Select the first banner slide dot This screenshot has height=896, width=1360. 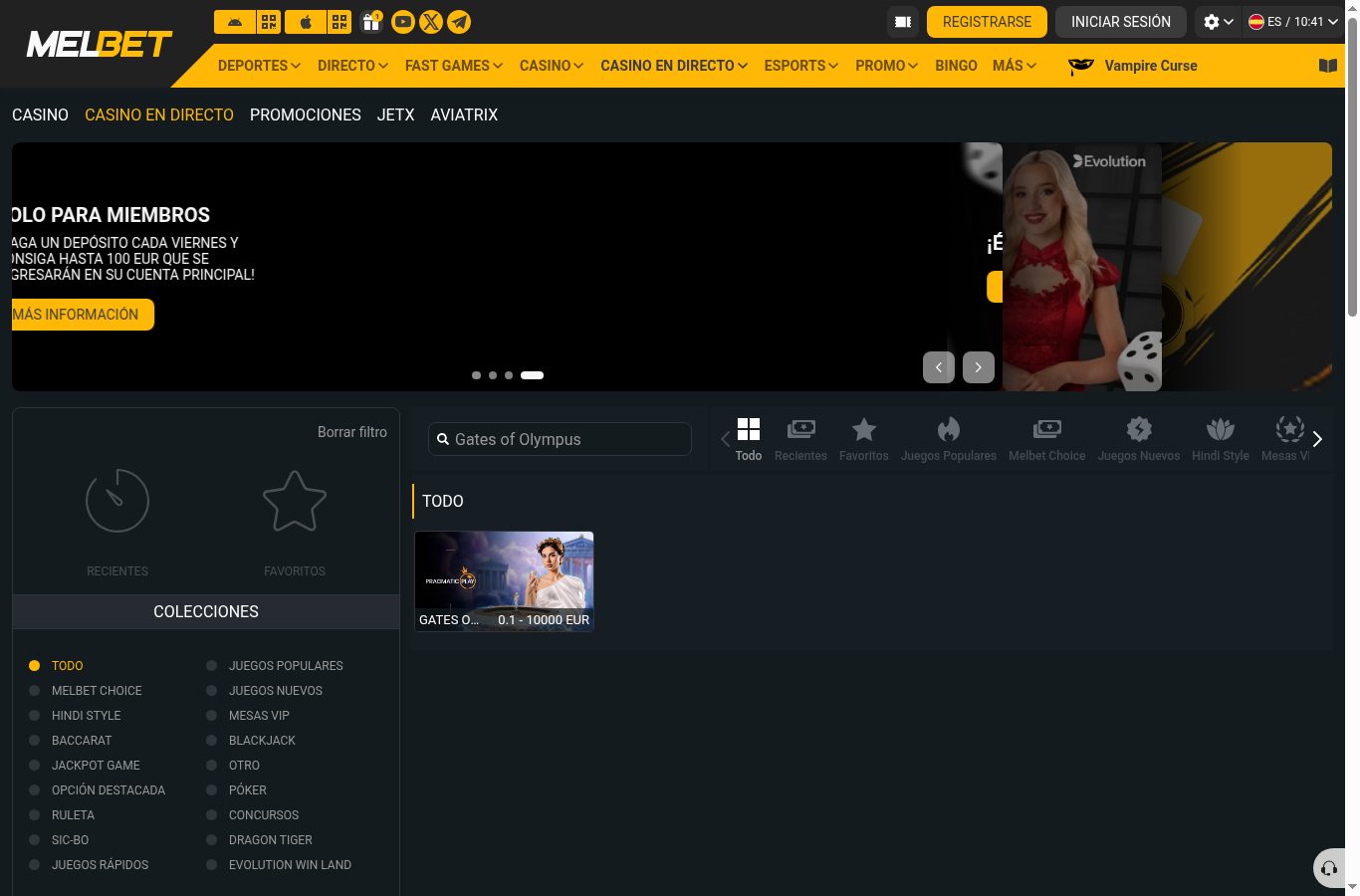point(476,375)
